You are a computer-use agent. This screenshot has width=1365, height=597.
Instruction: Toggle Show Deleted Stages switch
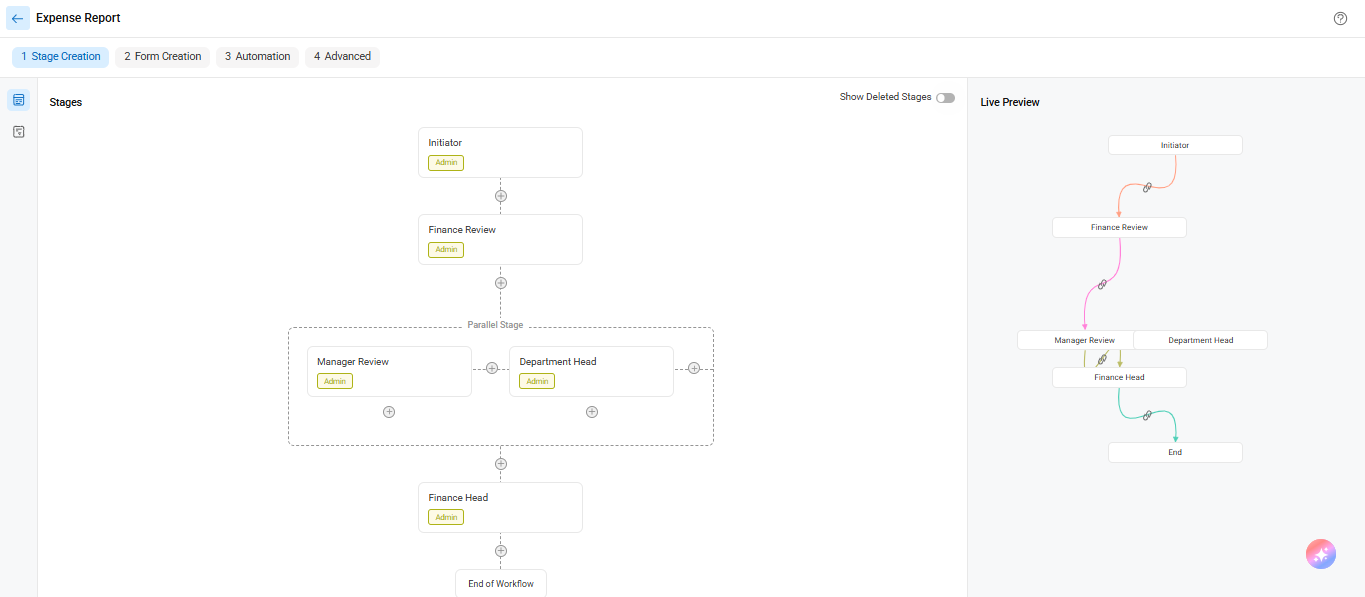click(945, 98)
